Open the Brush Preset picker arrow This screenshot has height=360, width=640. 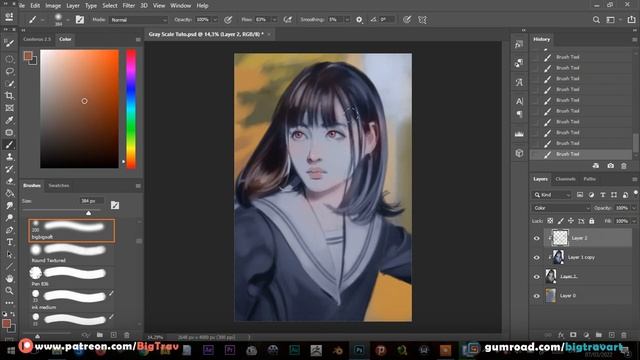68,20
